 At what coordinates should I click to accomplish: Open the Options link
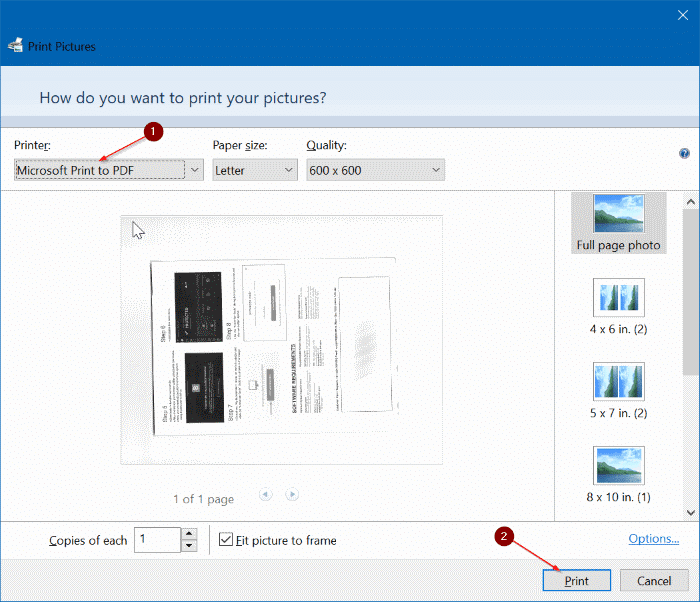click(x=654, y=539)
